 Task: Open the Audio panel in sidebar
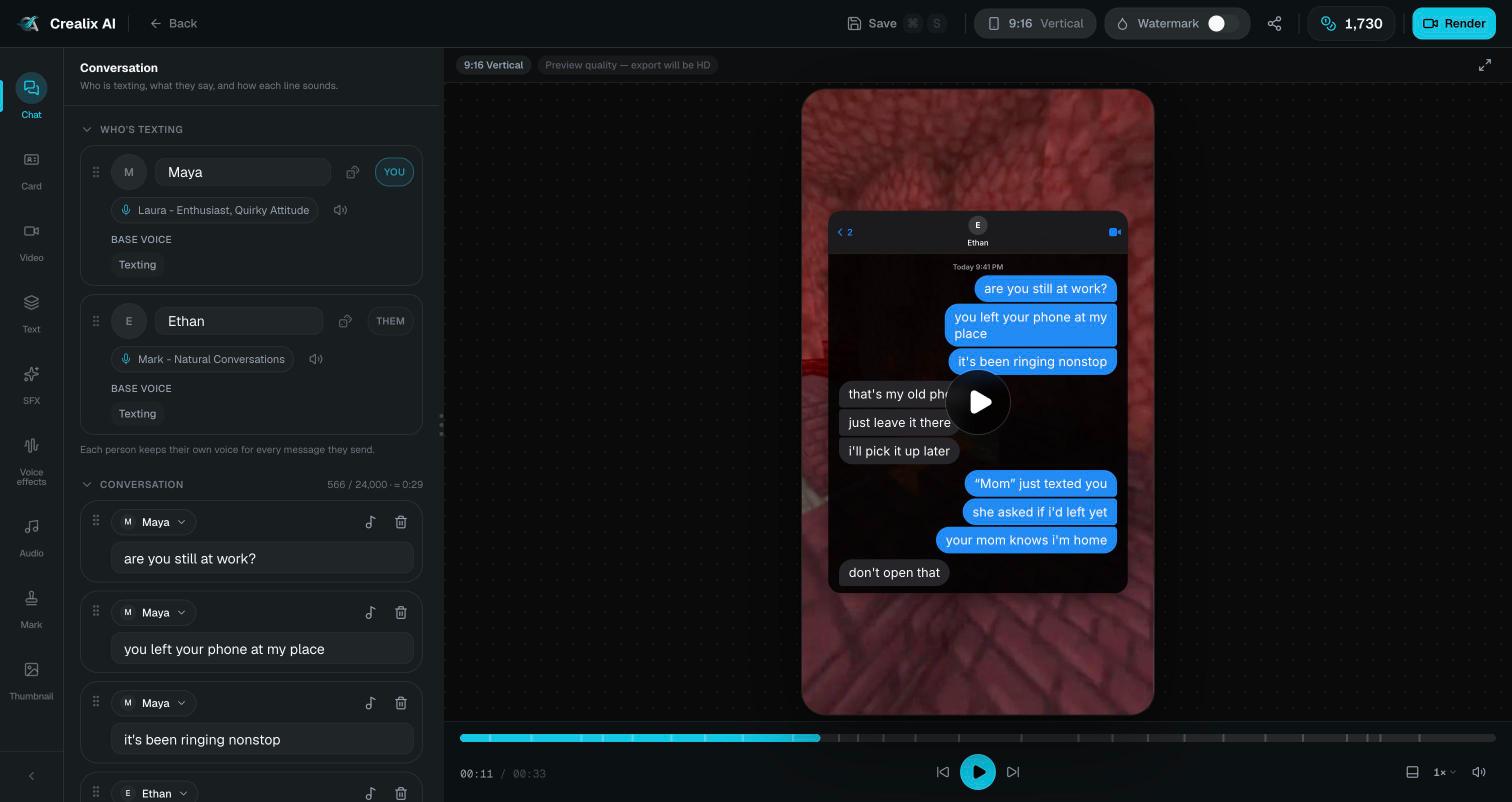(x=31, y=535)
